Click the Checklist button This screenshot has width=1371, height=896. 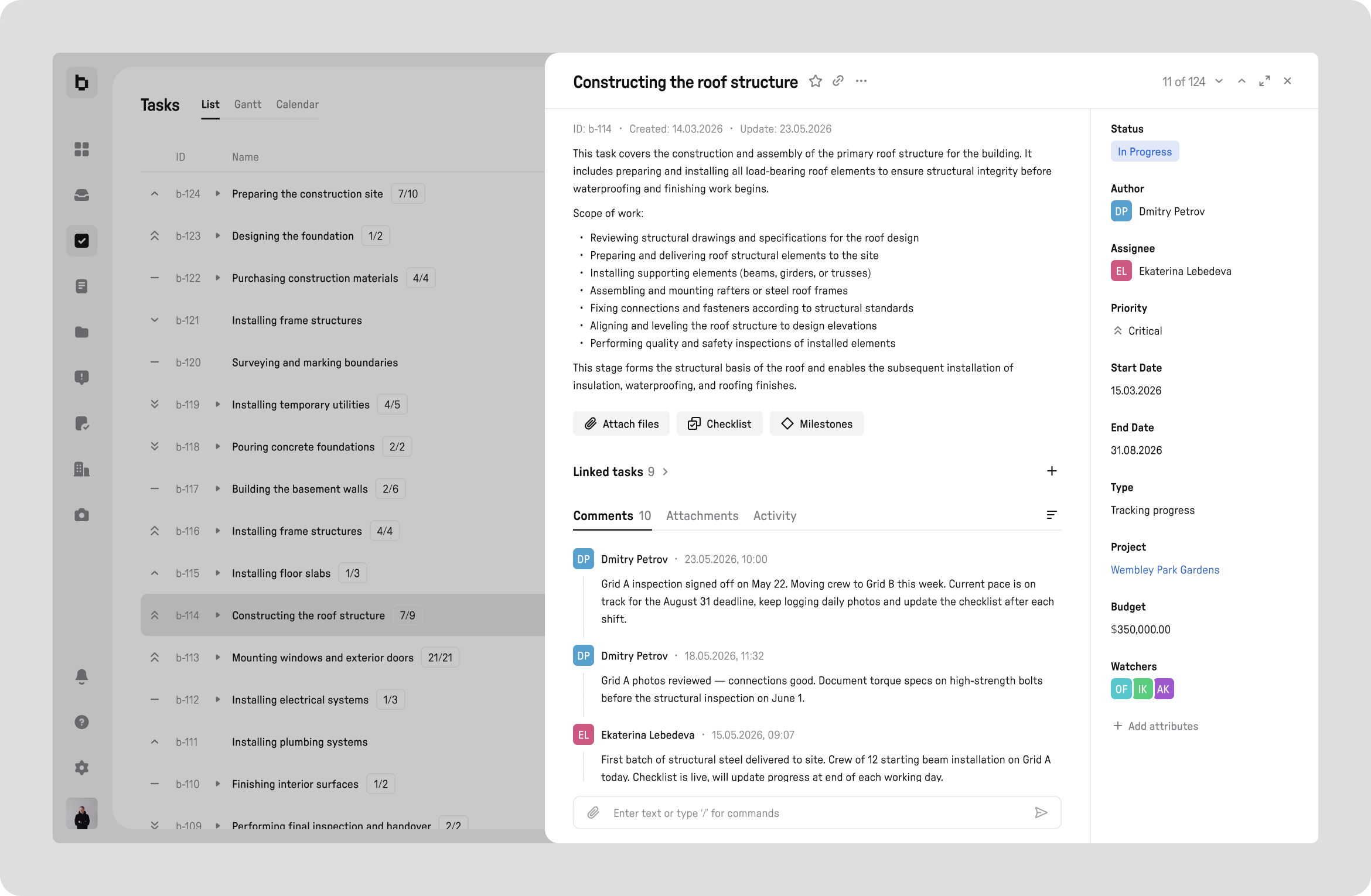click(719, 423)
